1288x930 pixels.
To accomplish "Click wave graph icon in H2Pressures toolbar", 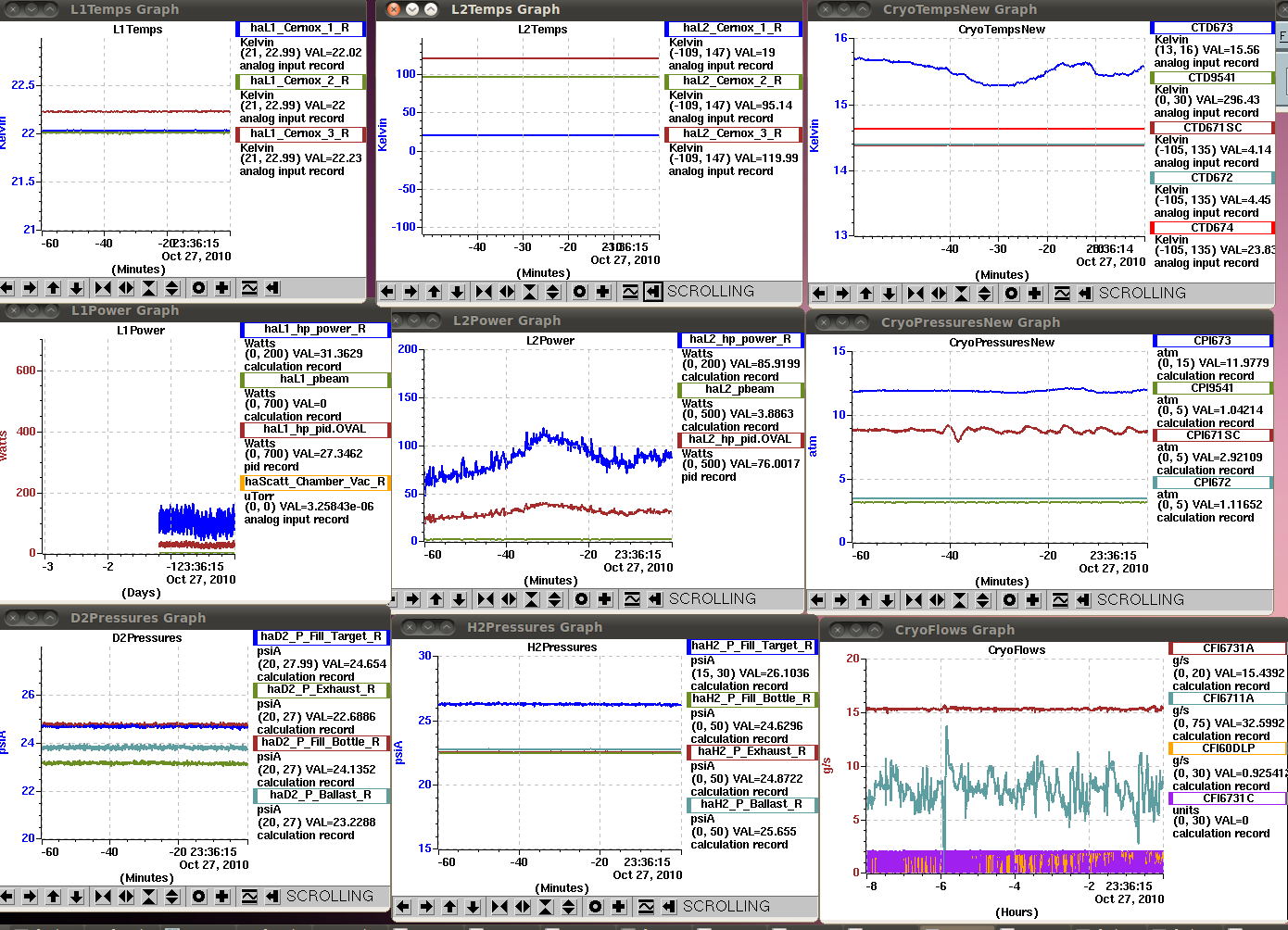I will (x=646, y=907).
